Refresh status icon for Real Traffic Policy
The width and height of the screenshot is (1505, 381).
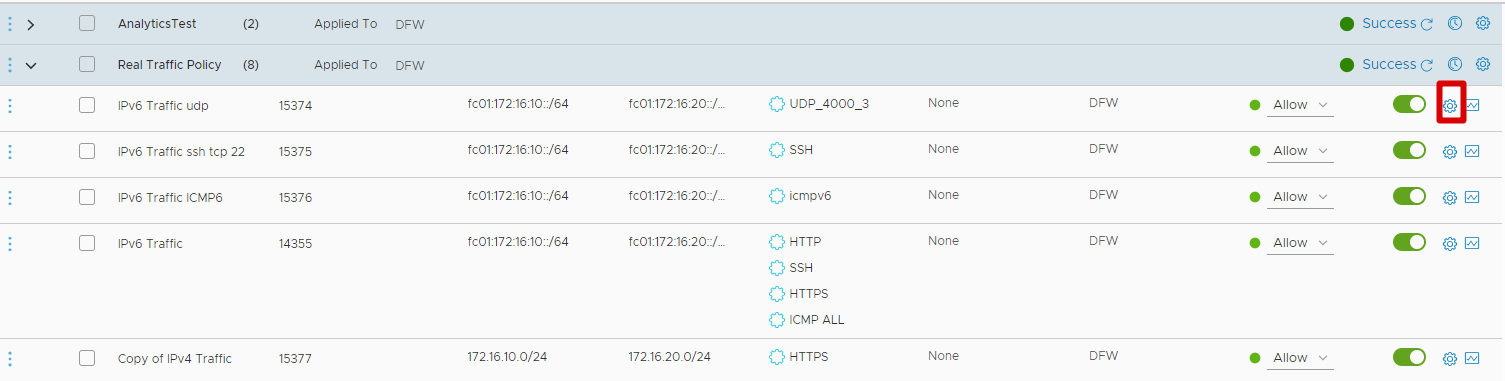1427,65
